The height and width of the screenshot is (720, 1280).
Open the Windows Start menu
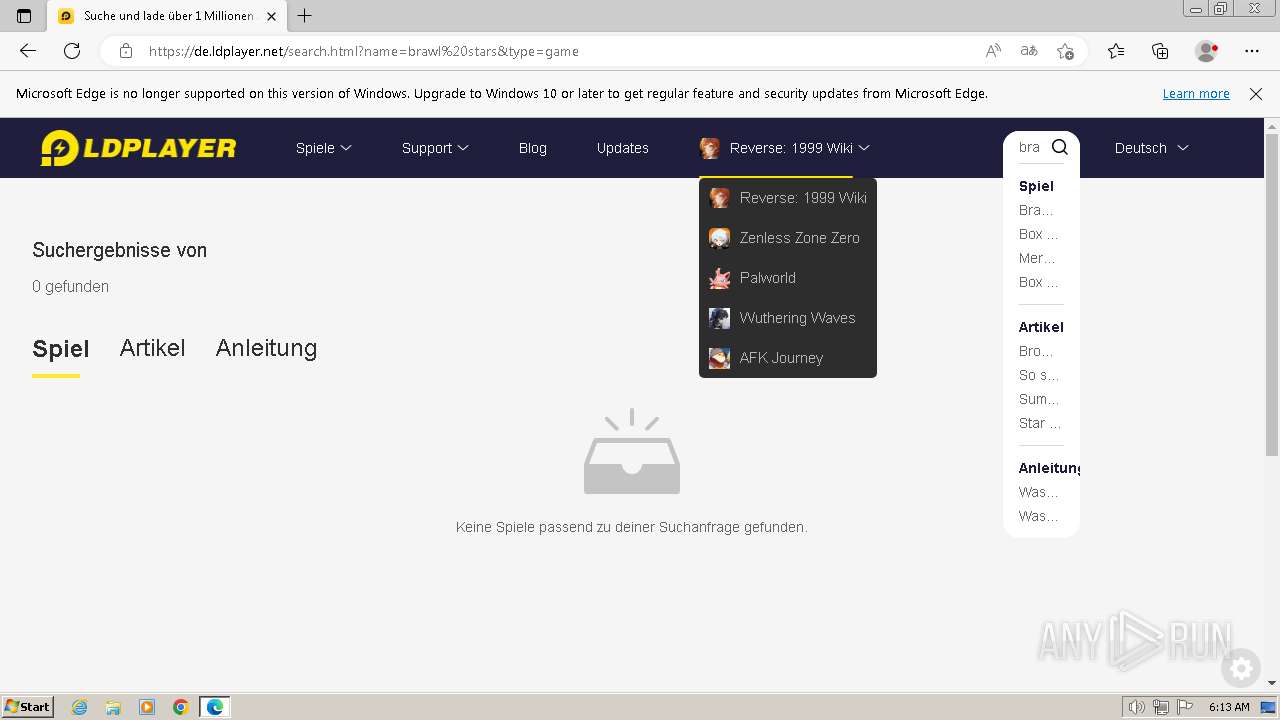coord(27,707)
